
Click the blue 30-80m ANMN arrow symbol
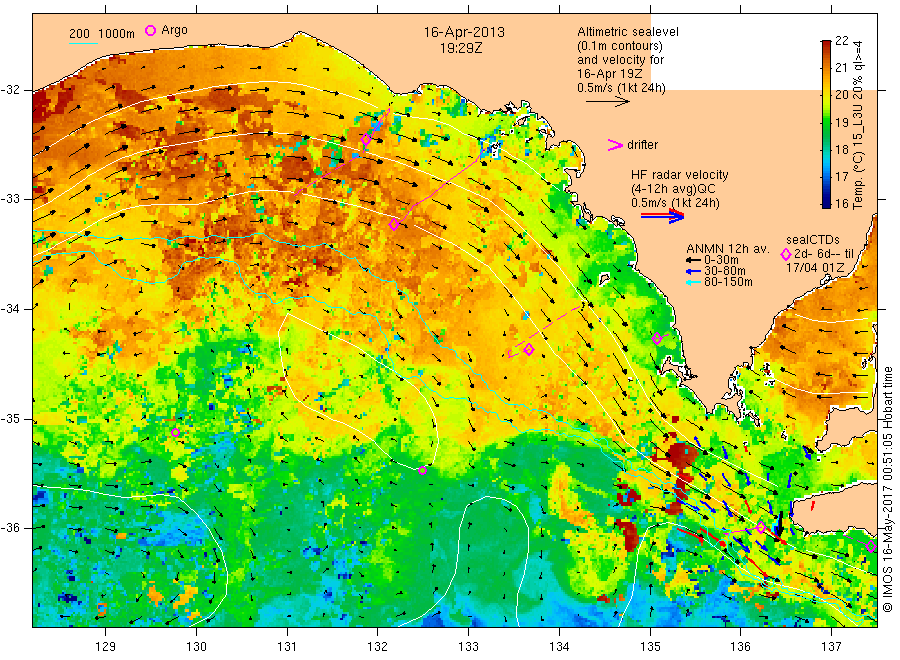pyautogui.click(x=692, y=271)
